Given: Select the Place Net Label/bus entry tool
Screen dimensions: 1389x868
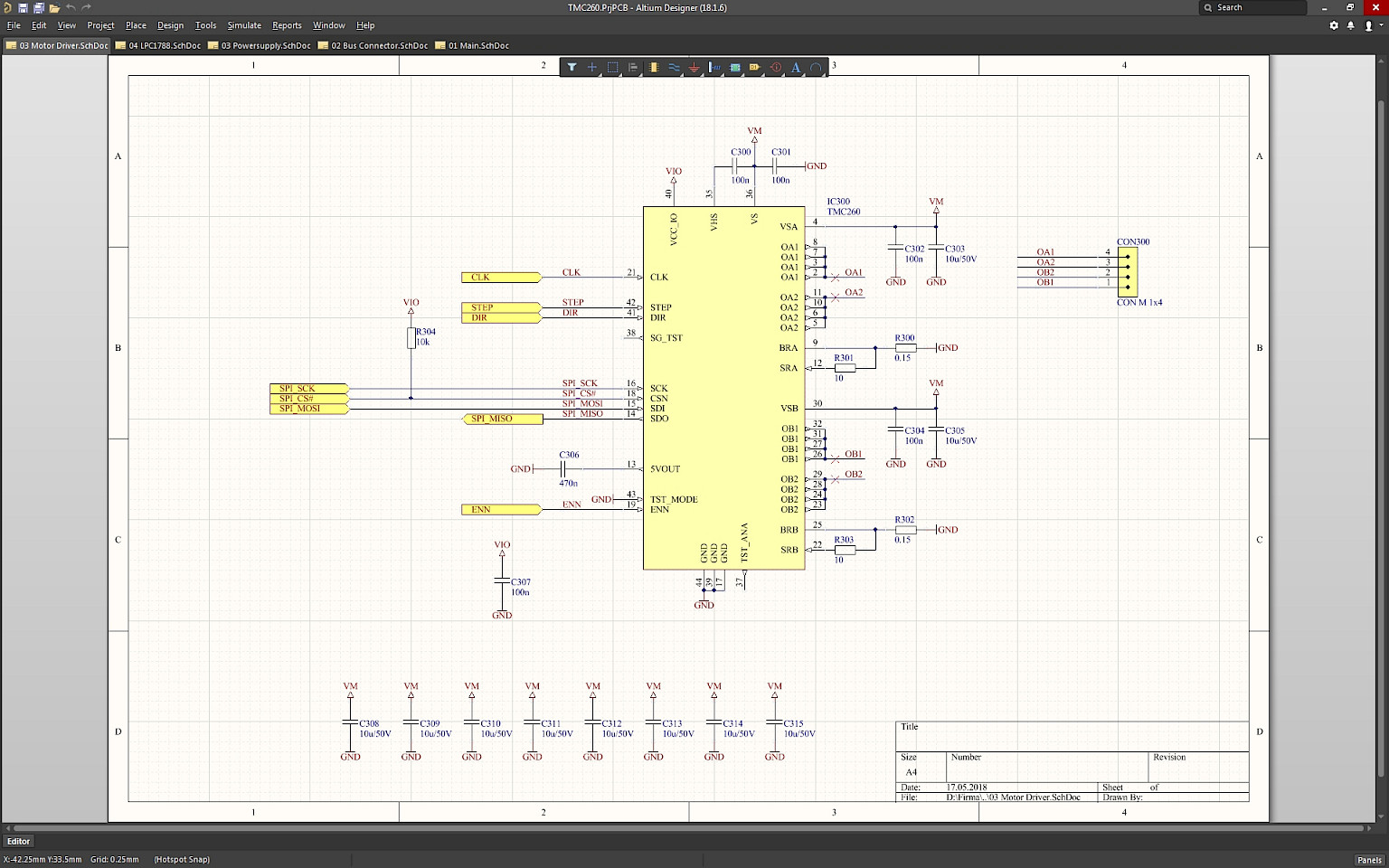Looking at the screenshot, I should [714, 67].
